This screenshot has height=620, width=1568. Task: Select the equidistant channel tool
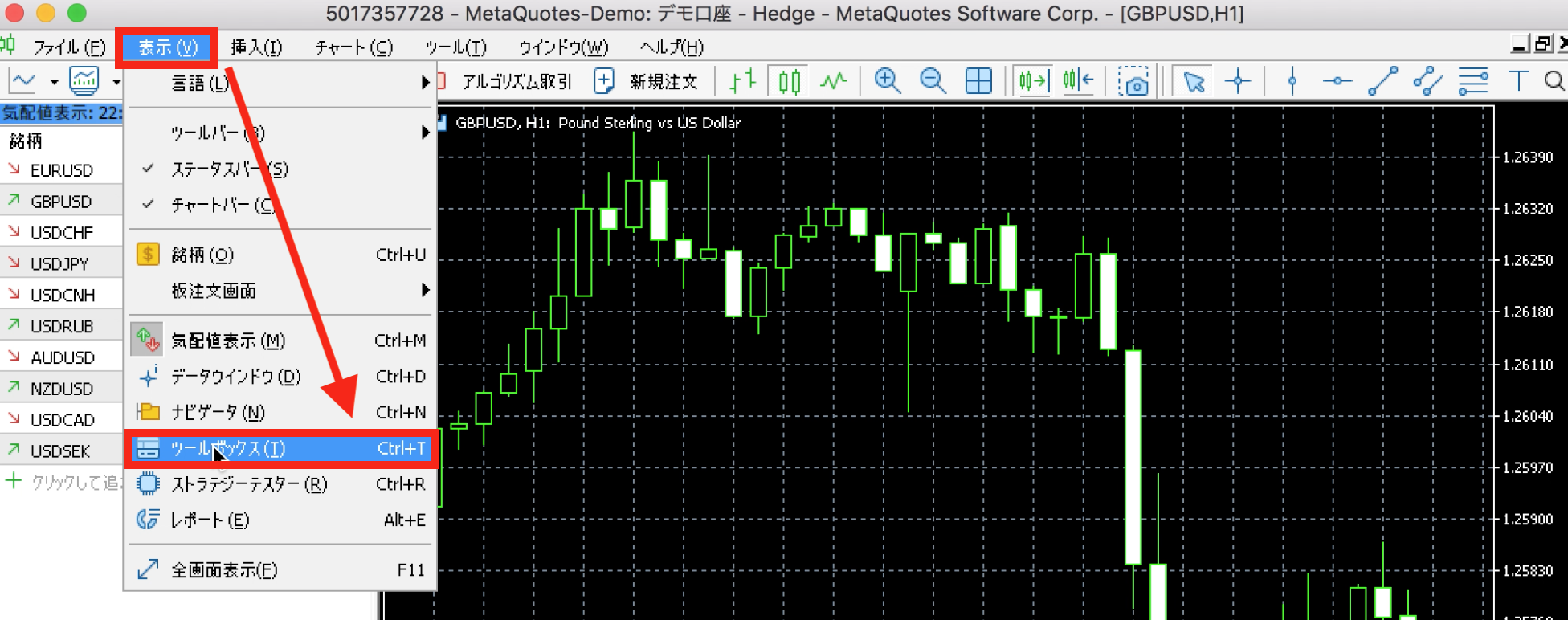tap(1428, 81)
